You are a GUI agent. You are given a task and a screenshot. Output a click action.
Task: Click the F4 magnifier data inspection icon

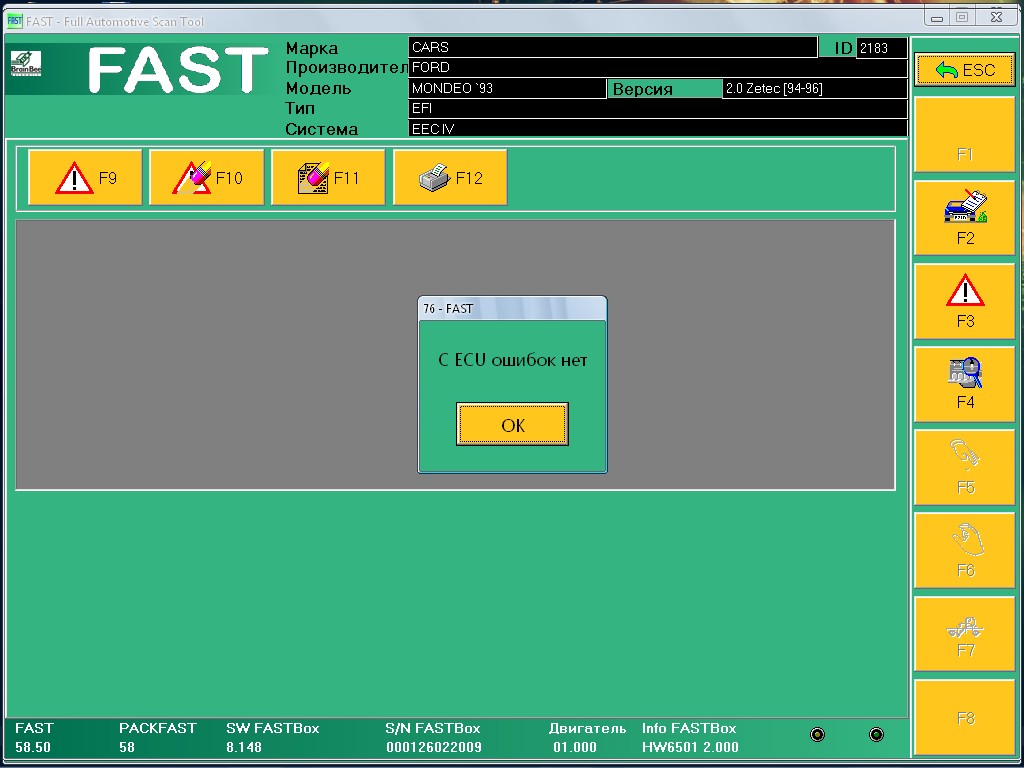coord(964,384)
